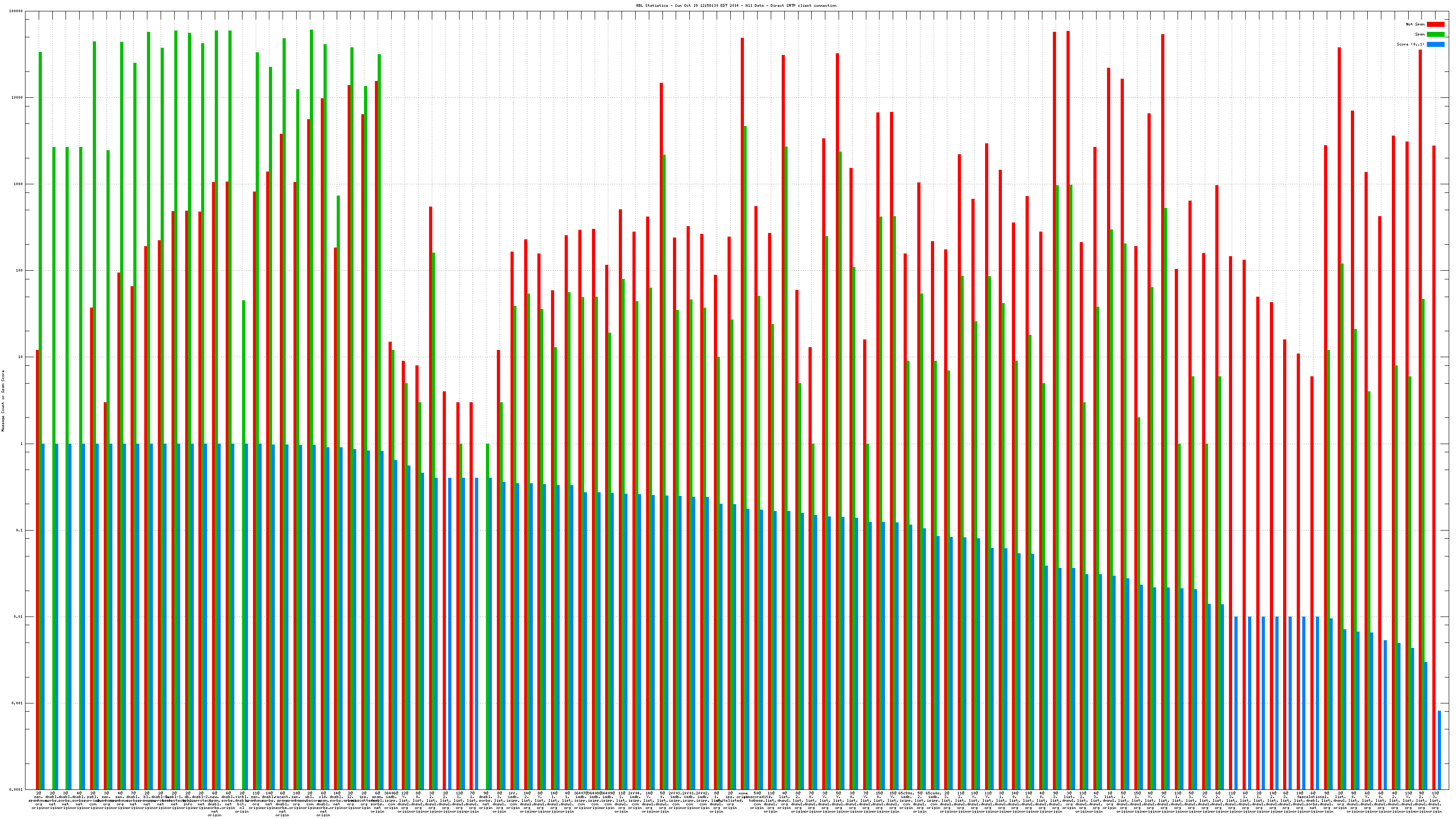
Task: Click the 10000 y-axis tick label
Action: click(18, 98)
